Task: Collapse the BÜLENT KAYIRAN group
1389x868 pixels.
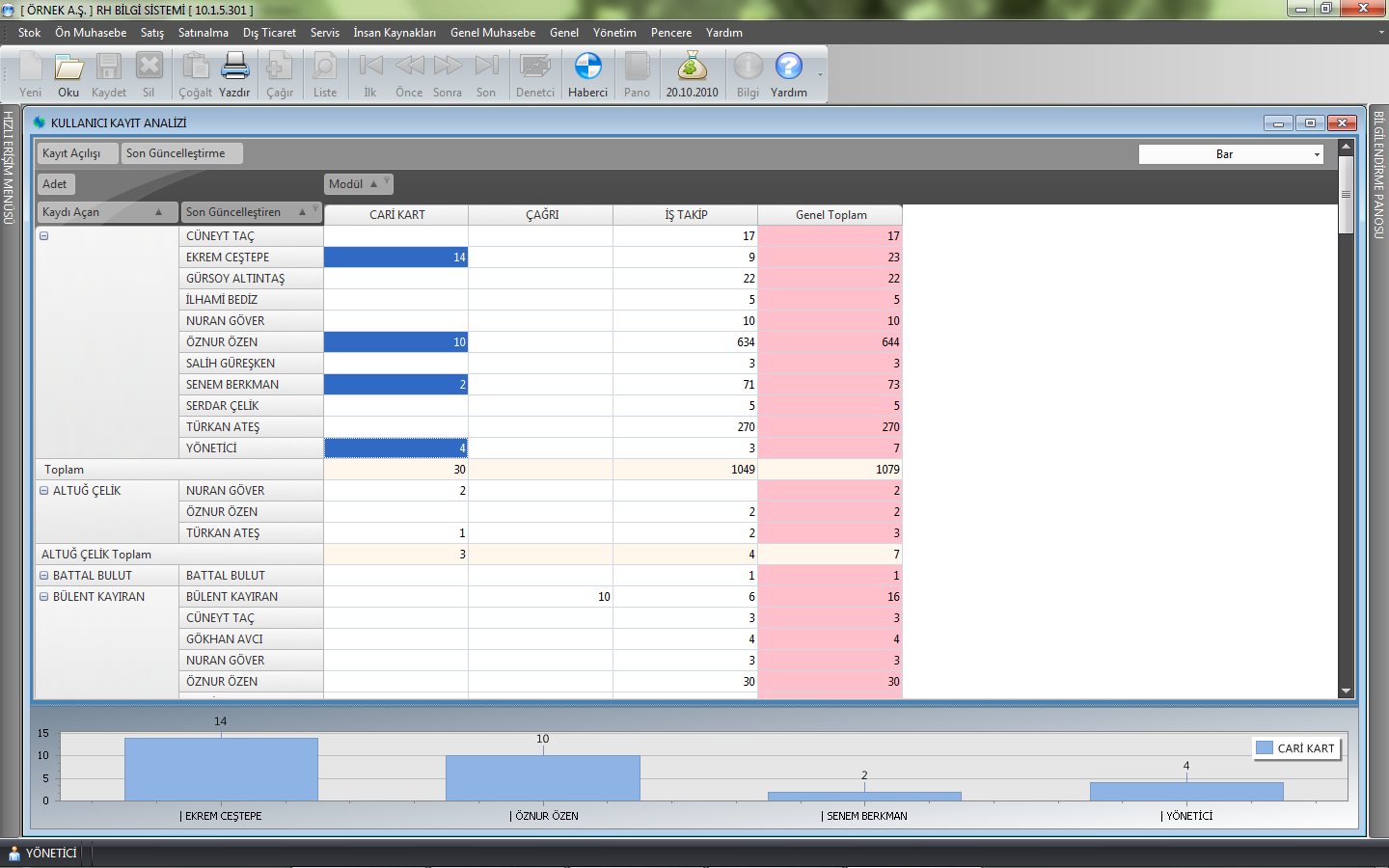Action: 43,597
